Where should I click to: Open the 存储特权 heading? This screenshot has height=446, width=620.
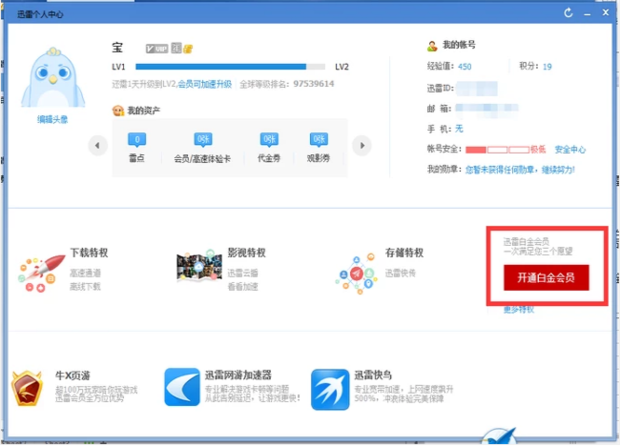point(404,252)
